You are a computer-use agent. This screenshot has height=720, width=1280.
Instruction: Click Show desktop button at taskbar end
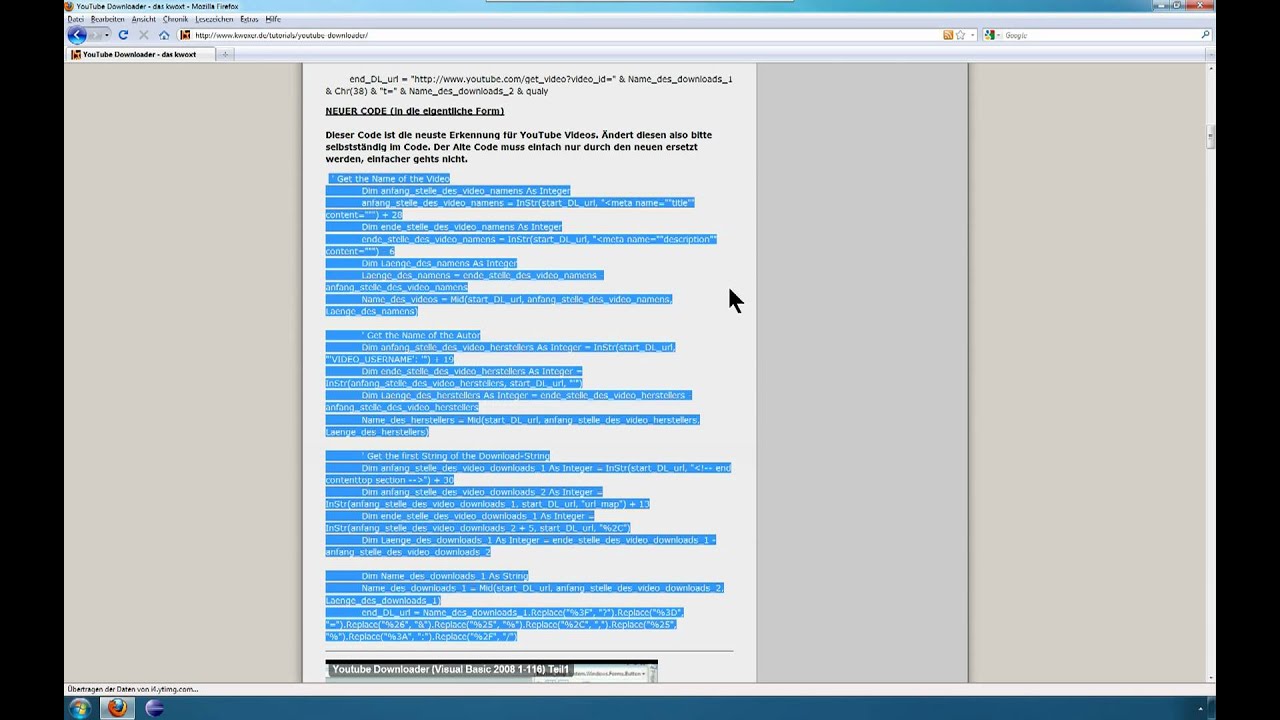pyautogui.click(x=1211, y=708)
